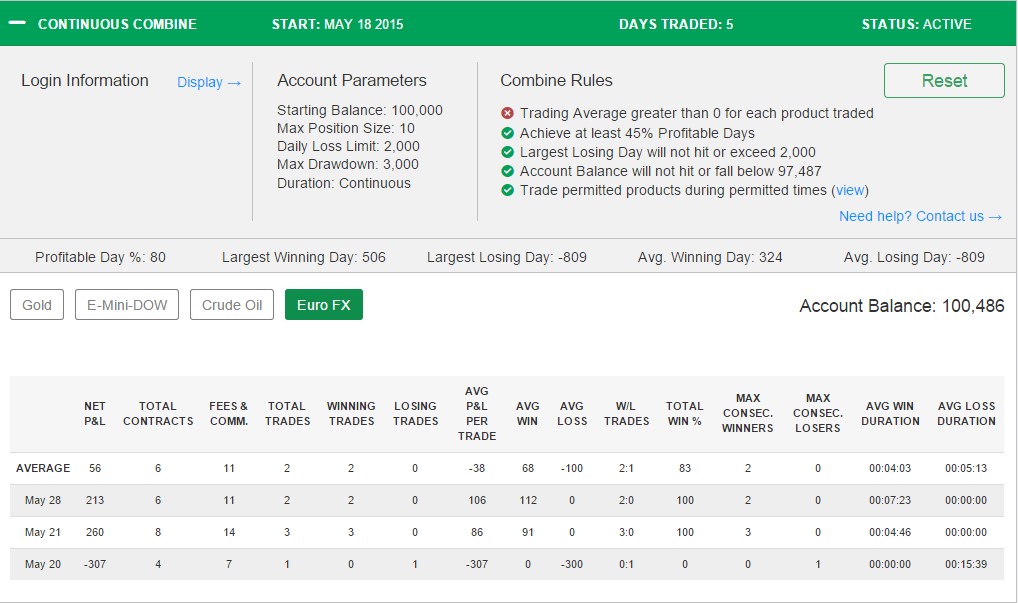Click the 260 net P&L value for May 21
This screenshot has width=1018, height=603.
click(95, 532)
